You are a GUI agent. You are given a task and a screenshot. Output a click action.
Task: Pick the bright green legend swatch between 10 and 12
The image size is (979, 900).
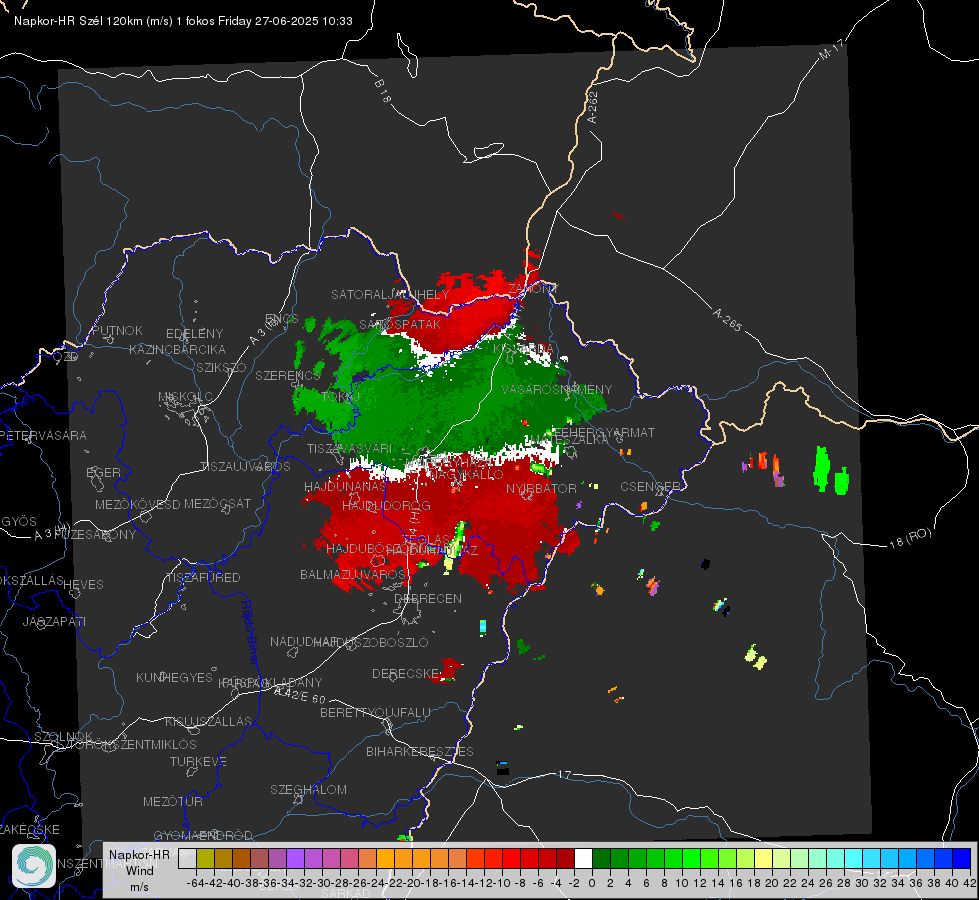[x=691, y=858]
